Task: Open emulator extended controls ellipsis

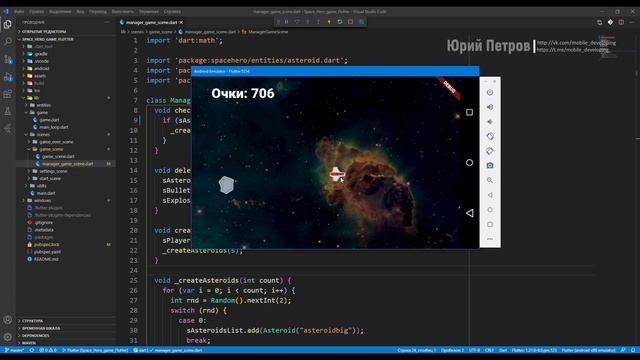Action: pos(490,239)
